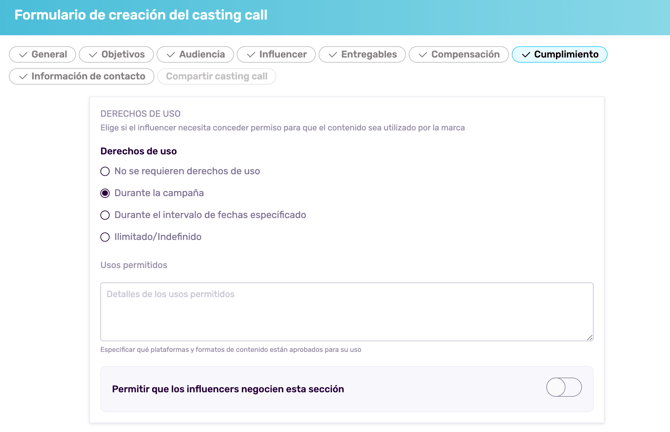Image resolution: width=670 pixels, height=432 pixels.
Task: Select the 'Durante la campaña' radio option
Action: tap(105, 193)
